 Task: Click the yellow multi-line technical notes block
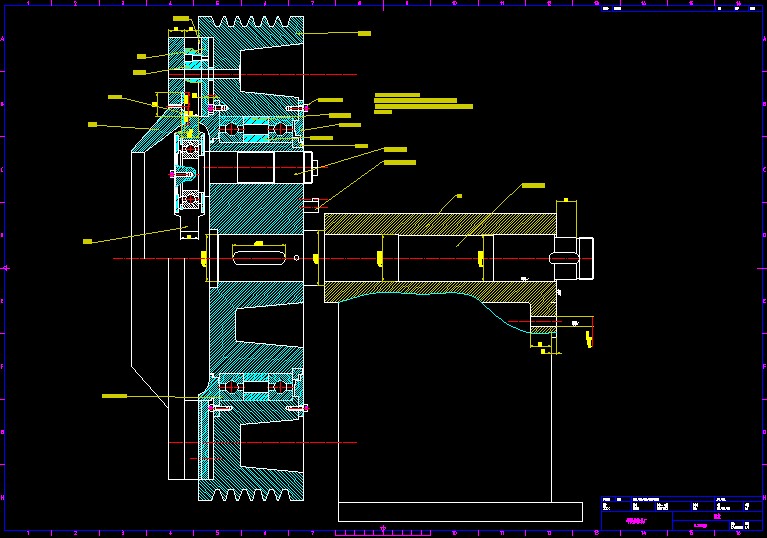tap(420, 103)
